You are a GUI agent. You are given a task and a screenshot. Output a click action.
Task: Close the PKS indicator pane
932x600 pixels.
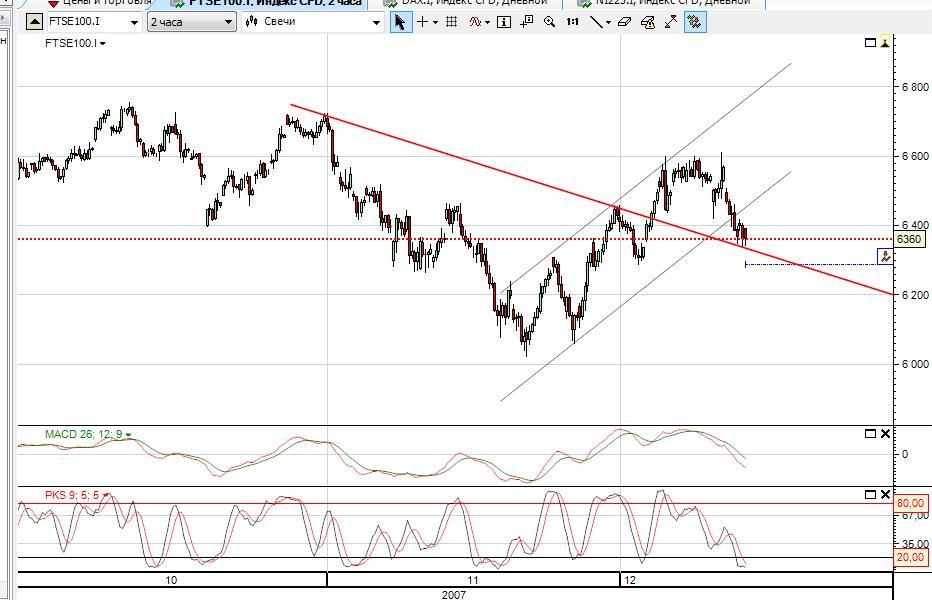(x=885, y=494)
